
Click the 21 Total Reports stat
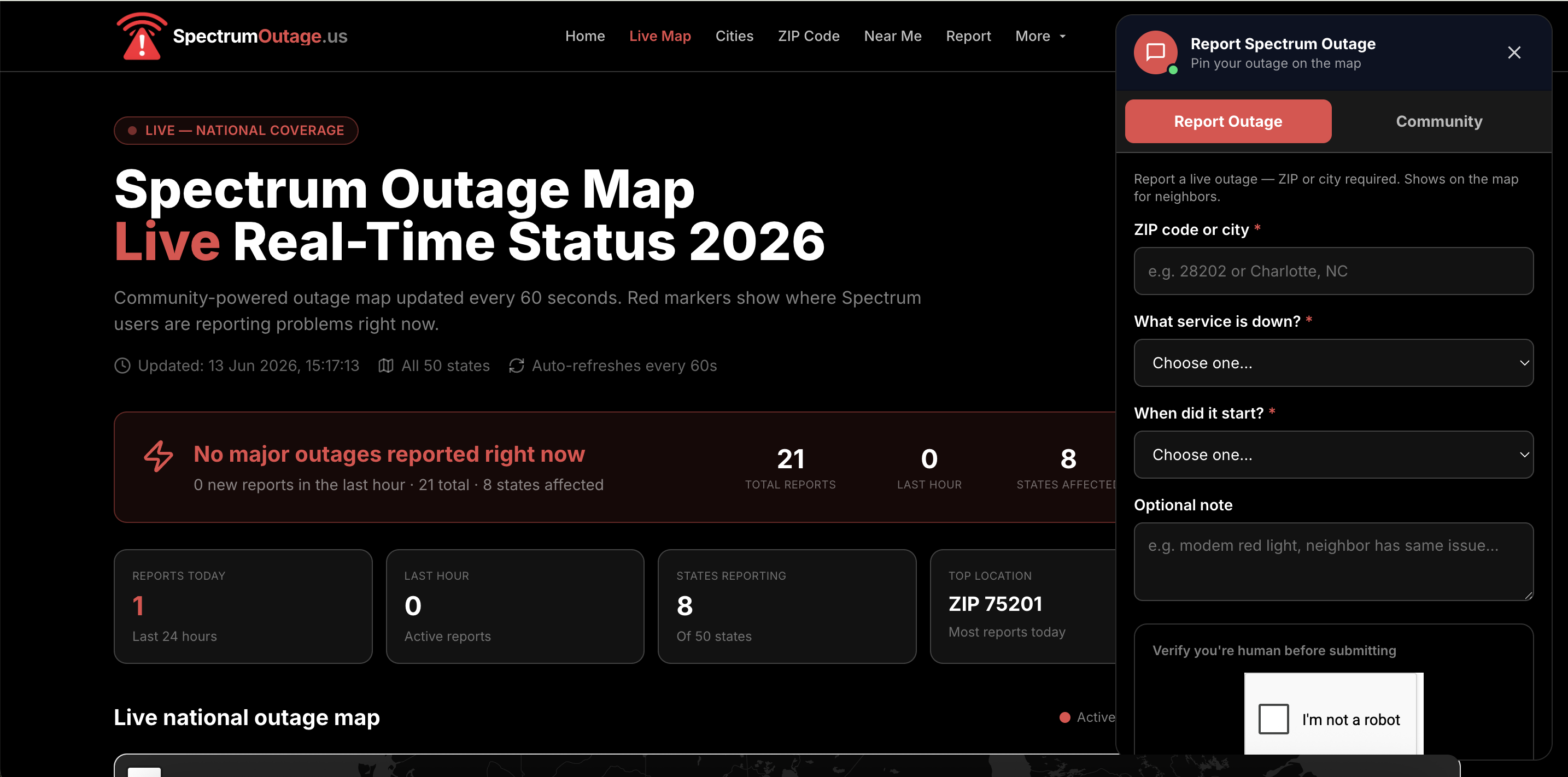click(x=790, y=468)
